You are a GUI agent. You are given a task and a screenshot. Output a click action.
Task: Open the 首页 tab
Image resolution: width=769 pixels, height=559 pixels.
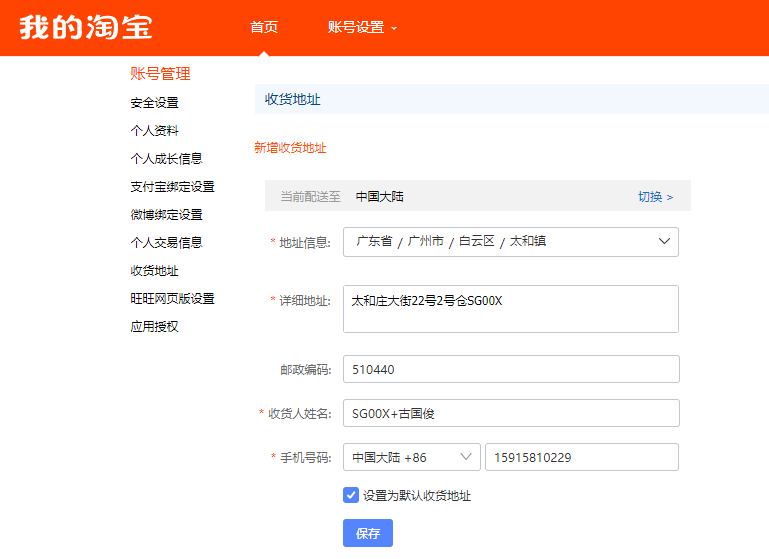pyautogui.click(x=264, y=27)
